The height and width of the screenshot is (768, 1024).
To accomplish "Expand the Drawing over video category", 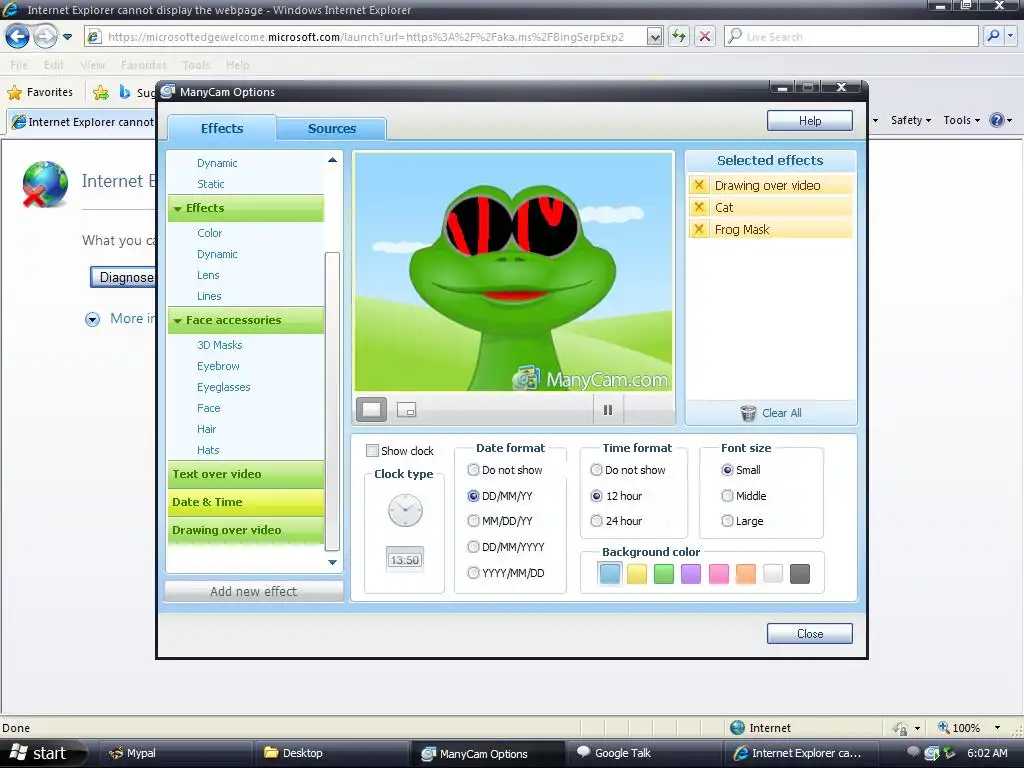I will coord(246,530).
